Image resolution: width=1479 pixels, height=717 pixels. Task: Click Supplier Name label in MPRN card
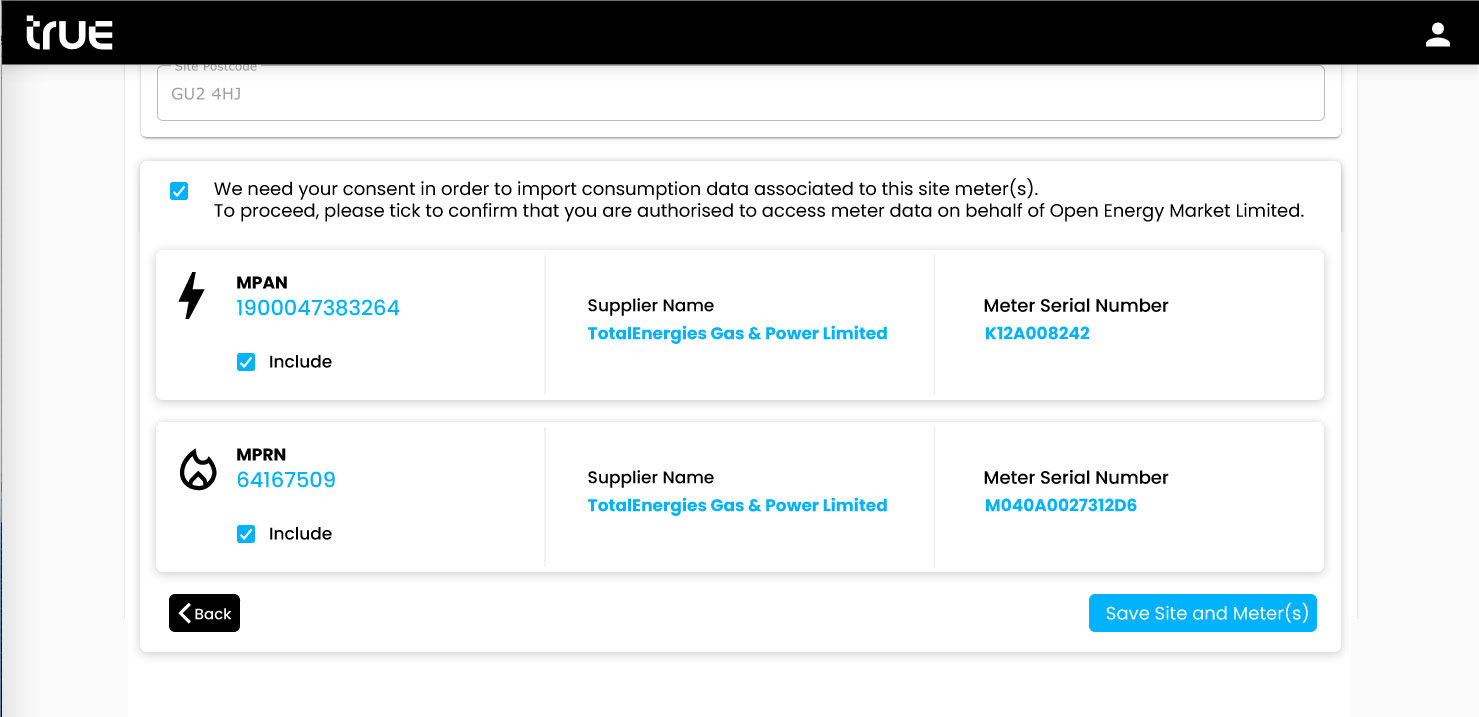[651, 478]
